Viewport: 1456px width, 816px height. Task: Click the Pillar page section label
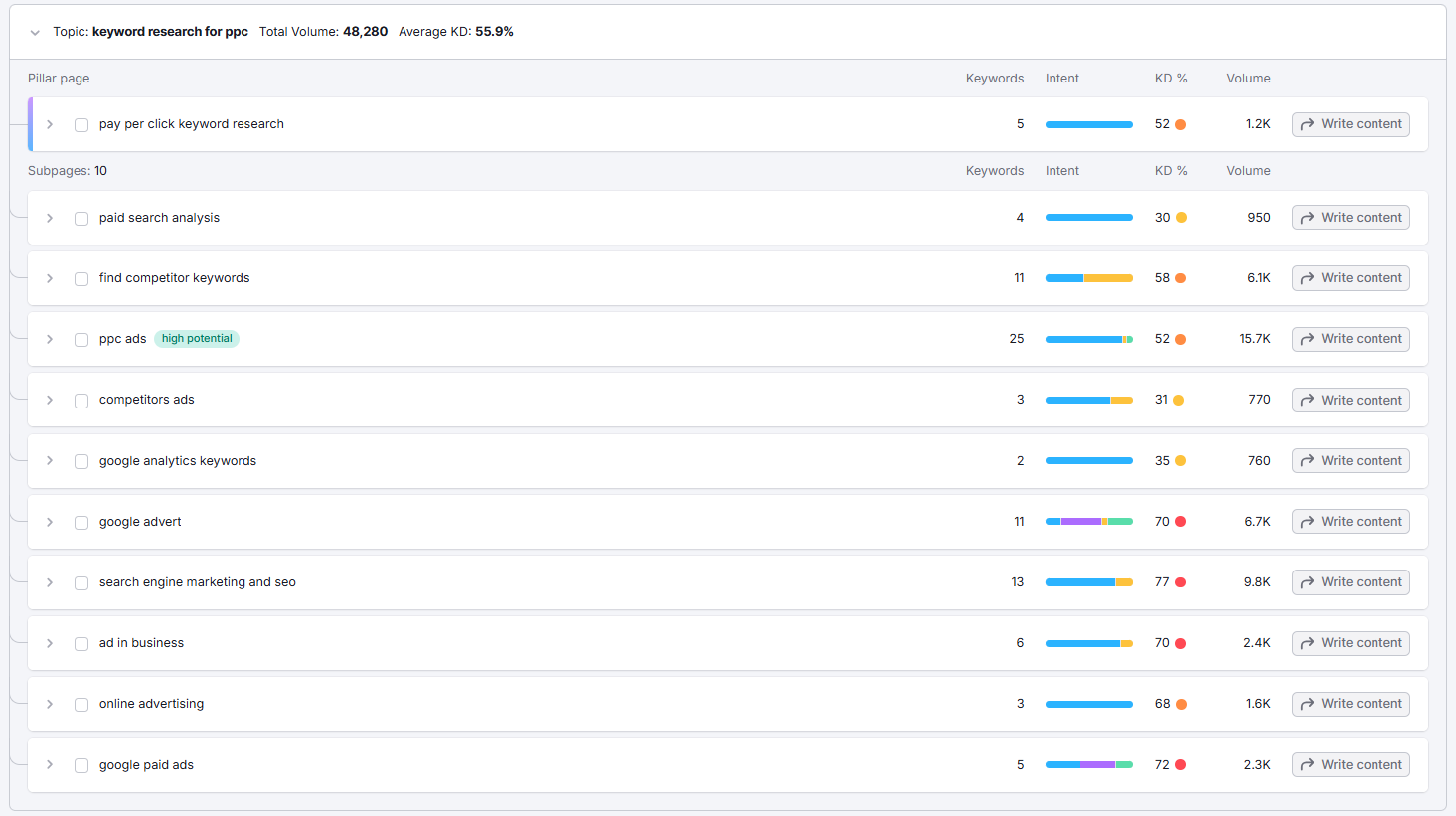(x=59, y=79)
